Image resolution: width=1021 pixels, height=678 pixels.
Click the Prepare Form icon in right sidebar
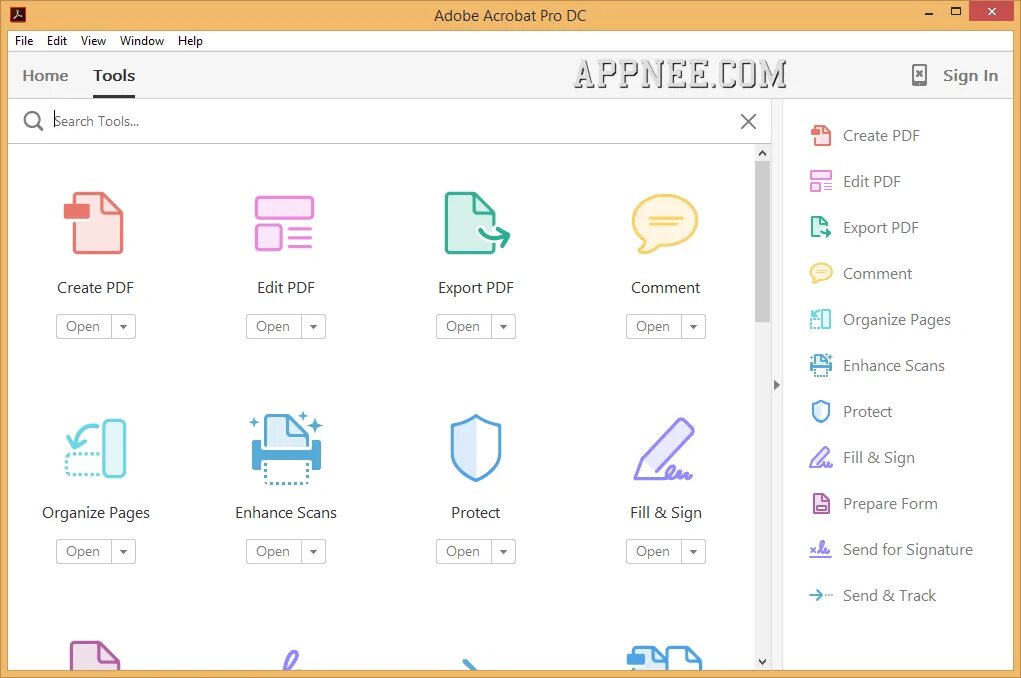(821, 503)
